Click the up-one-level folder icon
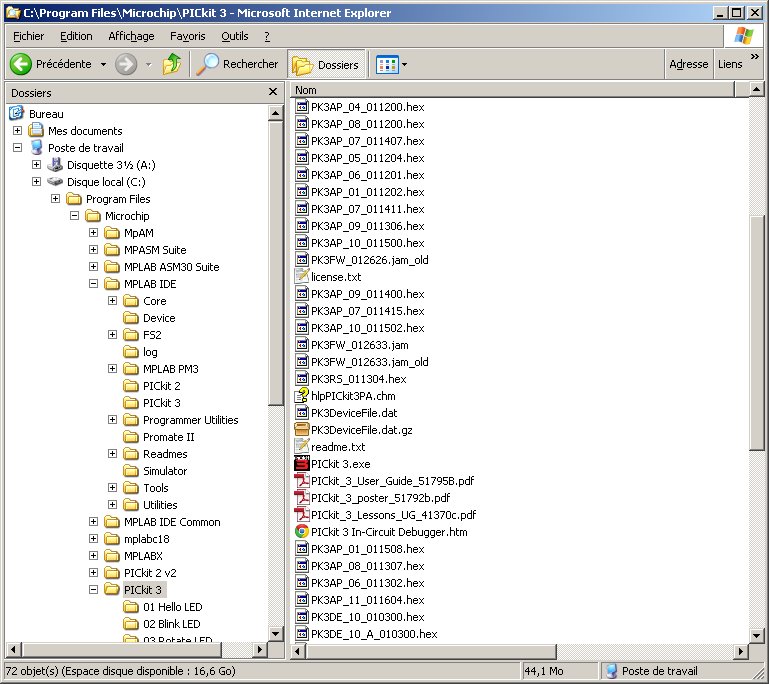Viewport: 769px width, 684px height. tap(172, 64)
